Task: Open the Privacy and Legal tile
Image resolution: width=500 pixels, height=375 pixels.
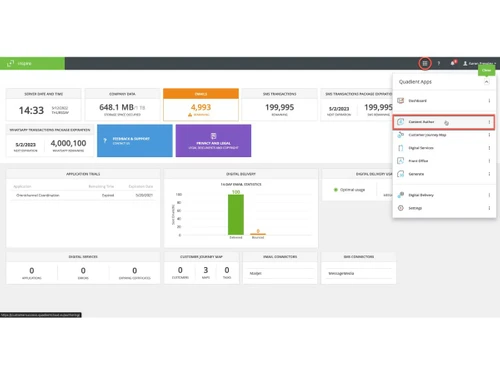Action: point(213,141)
